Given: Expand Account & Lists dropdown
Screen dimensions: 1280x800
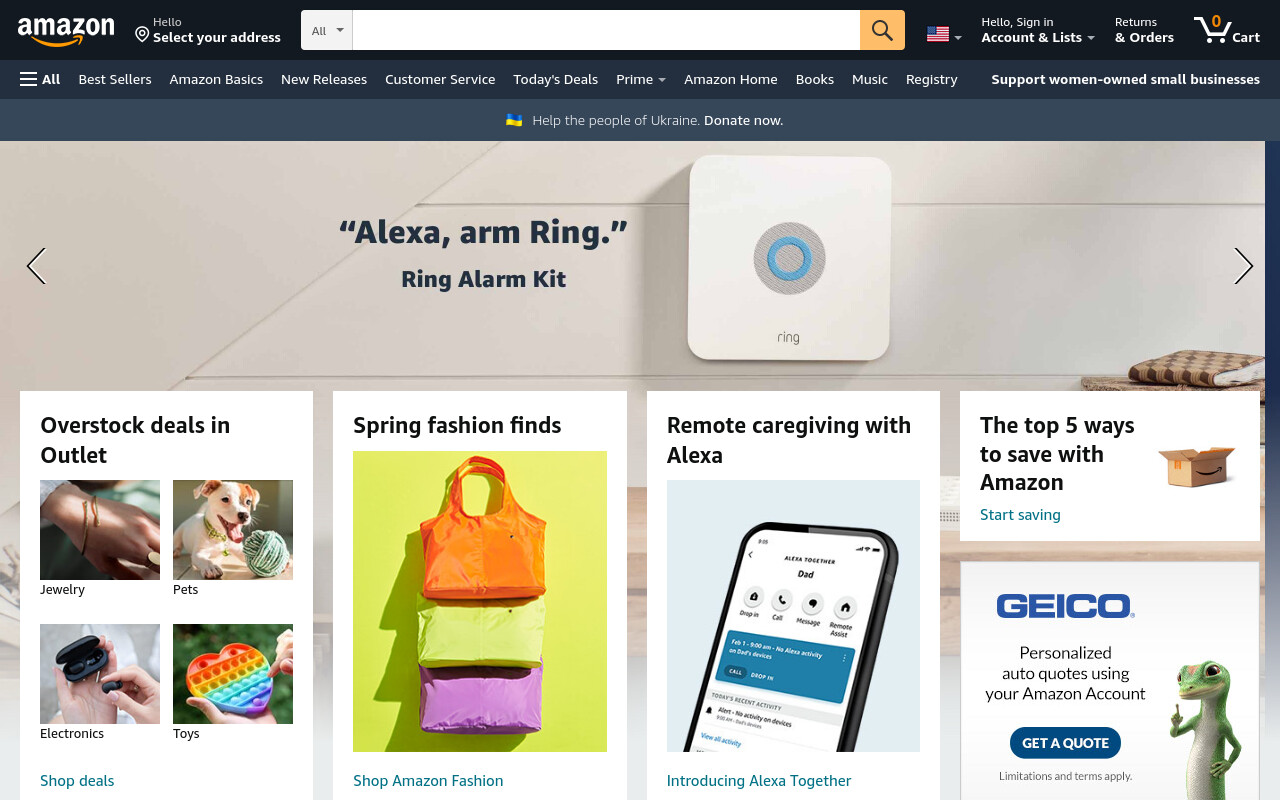Looking at the screenshot, I should tap(1038, 30).
